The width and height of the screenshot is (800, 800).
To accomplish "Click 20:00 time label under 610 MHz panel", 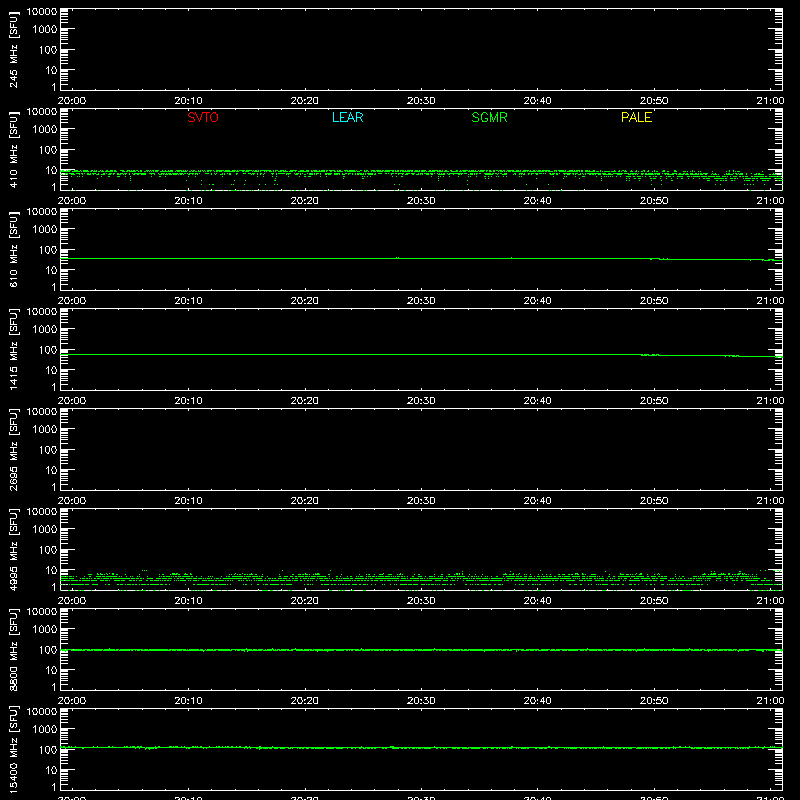I will 72,301.
